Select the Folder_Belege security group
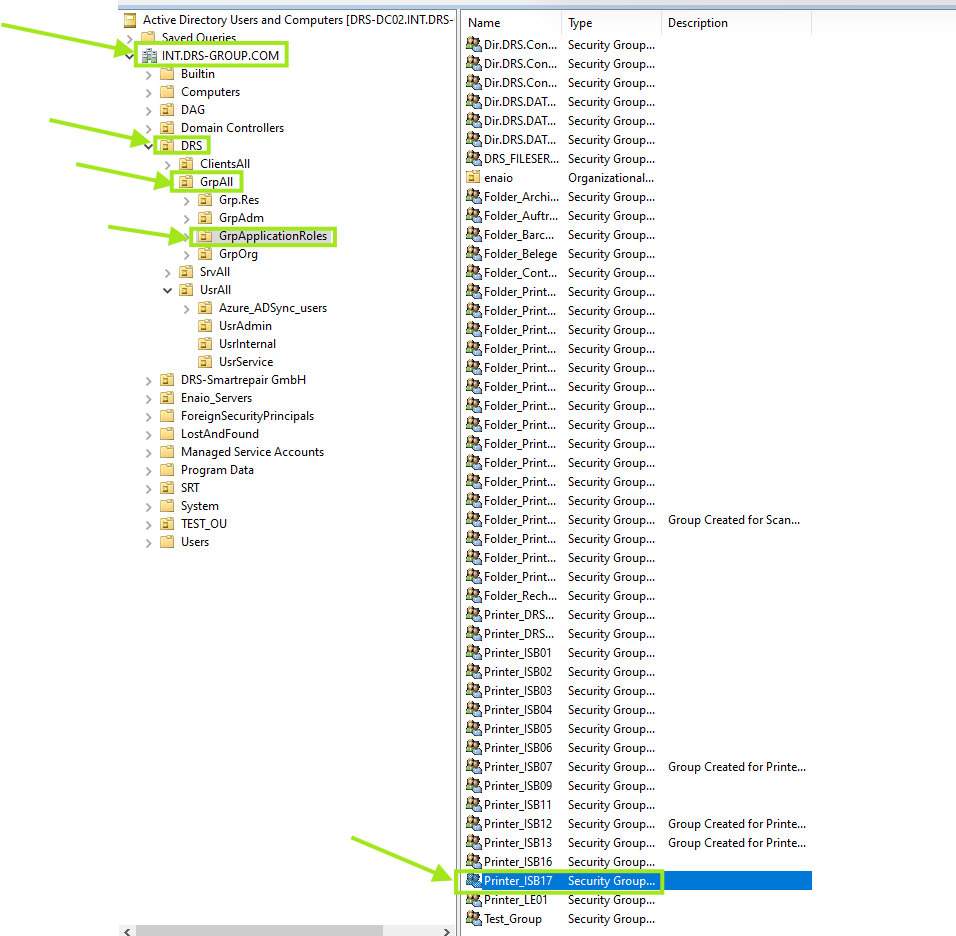Screen dimensions: 956x936 520,254
